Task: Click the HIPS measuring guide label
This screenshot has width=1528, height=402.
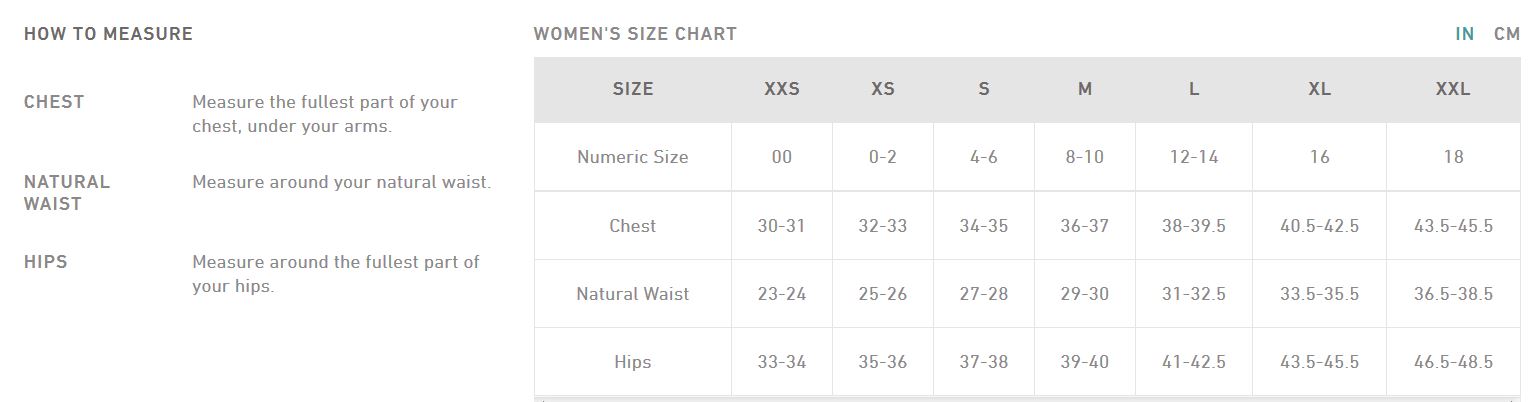Action: (x=45, y=262)
